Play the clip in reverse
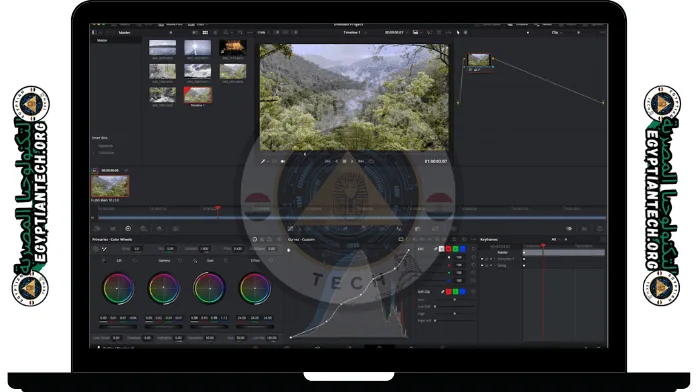698x392 pixels. coord(336,161)
